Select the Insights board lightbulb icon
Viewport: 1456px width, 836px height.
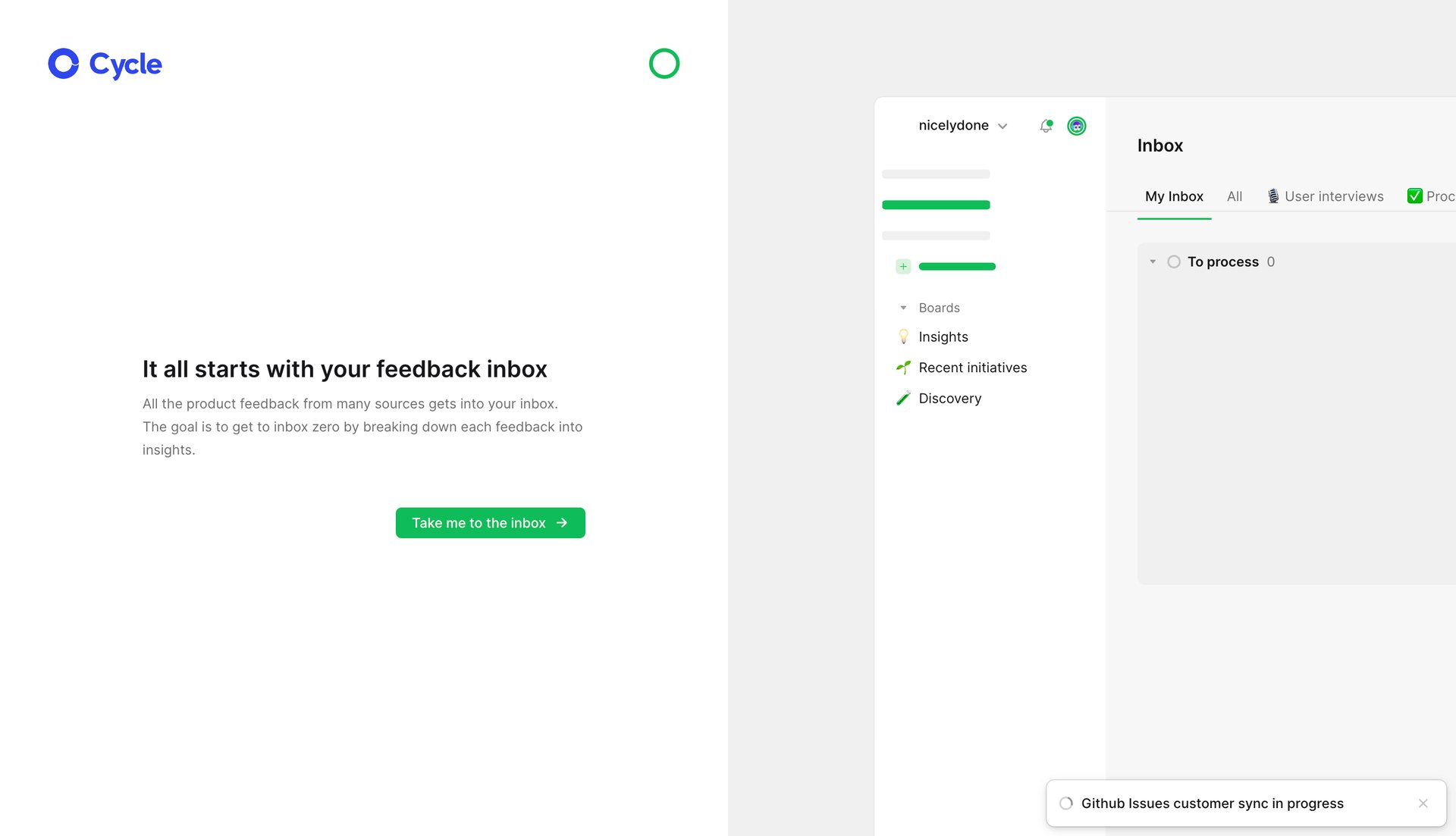(x=903, y=337)
